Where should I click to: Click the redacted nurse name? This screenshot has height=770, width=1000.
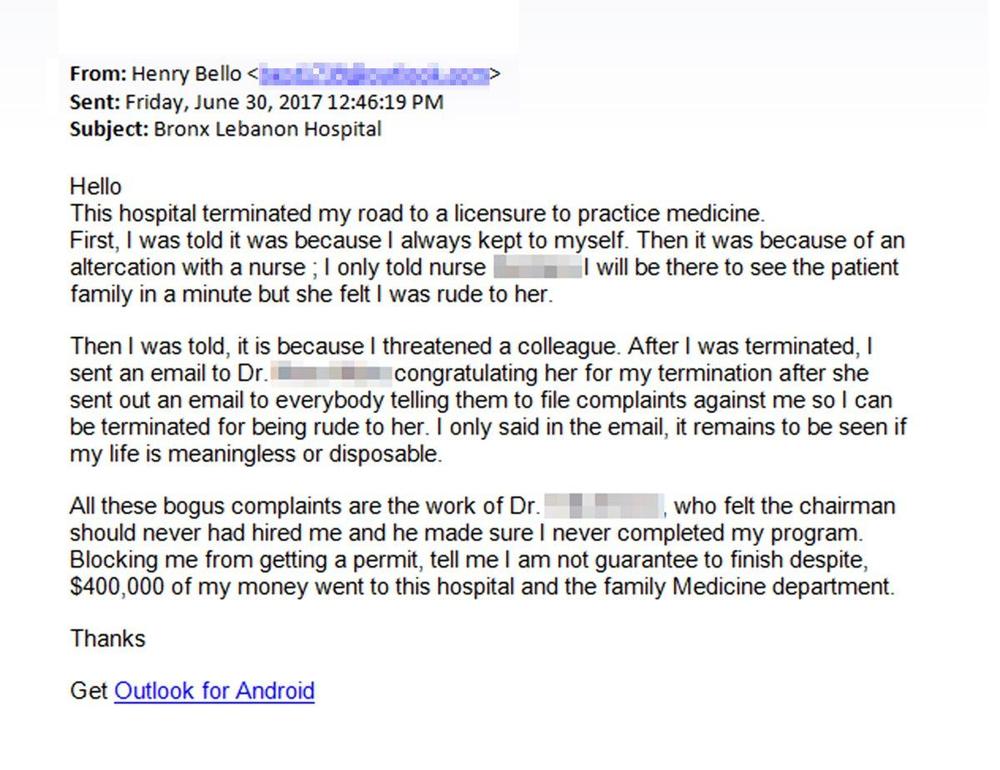coord(538,267)
